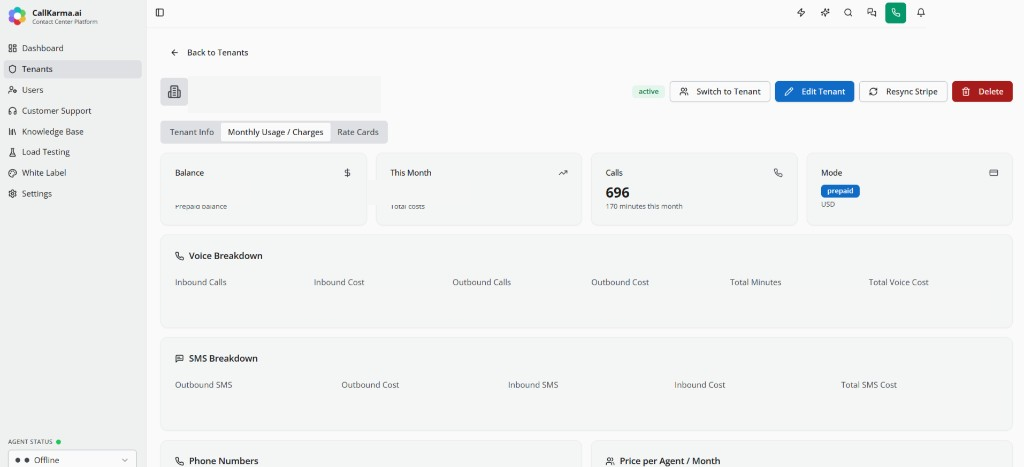Open the lightning bolt quick actions icon
This screenshot has height=467, width=1024.
click(x=801, y=12)
